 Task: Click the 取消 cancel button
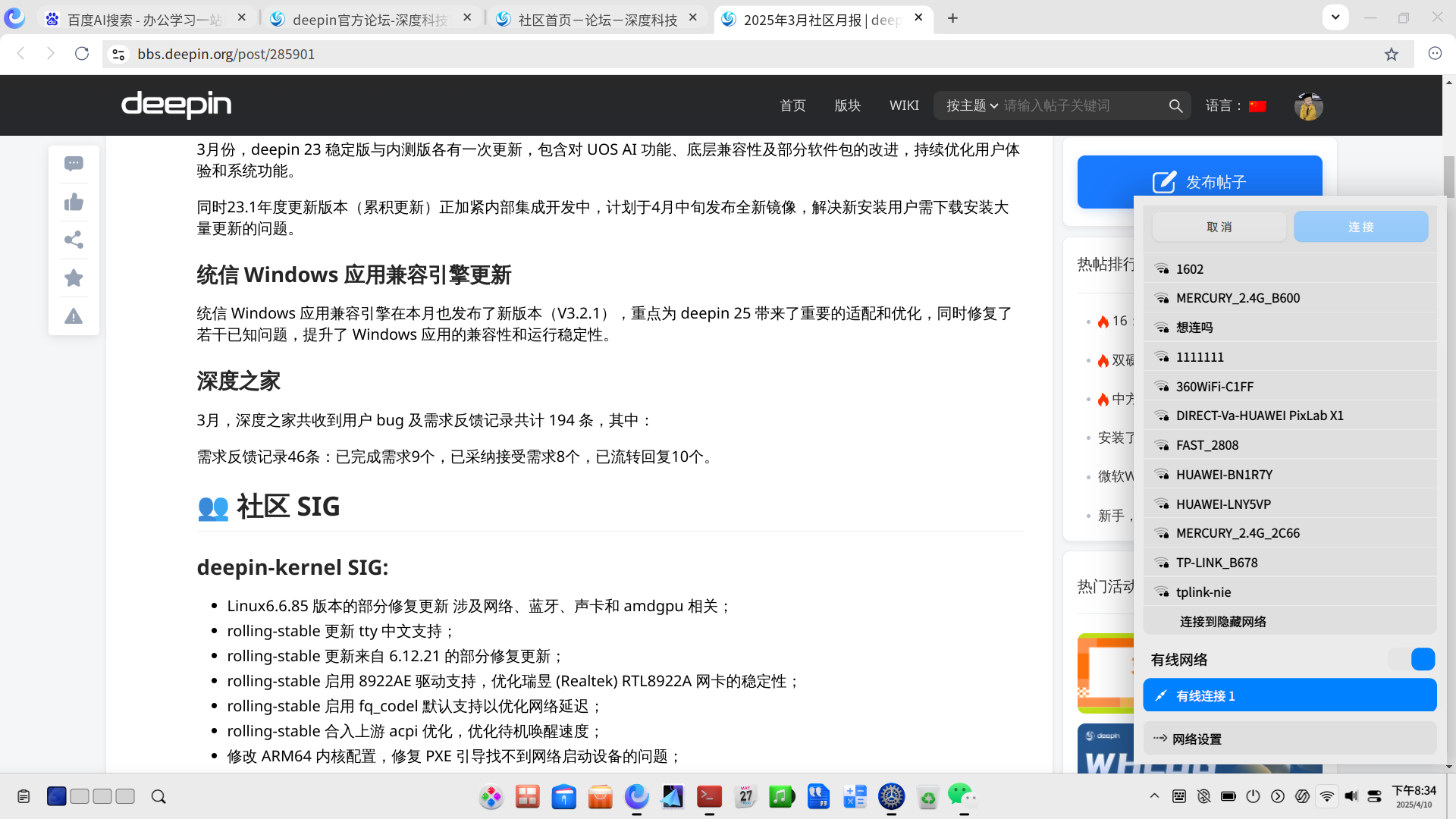click(1219, 227)
